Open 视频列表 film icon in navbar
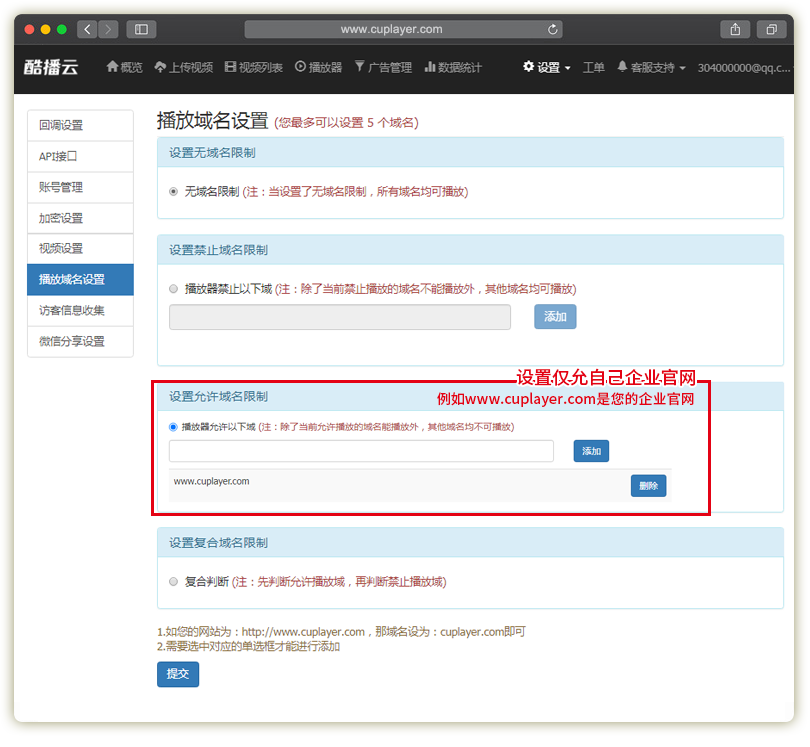810x747 pixels. click(231, 67)
